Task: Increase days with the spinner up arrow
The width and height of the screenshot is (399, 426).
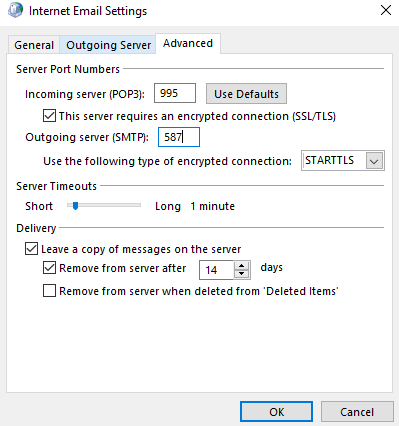Action: pyautogui.click(x=242, y=266)
